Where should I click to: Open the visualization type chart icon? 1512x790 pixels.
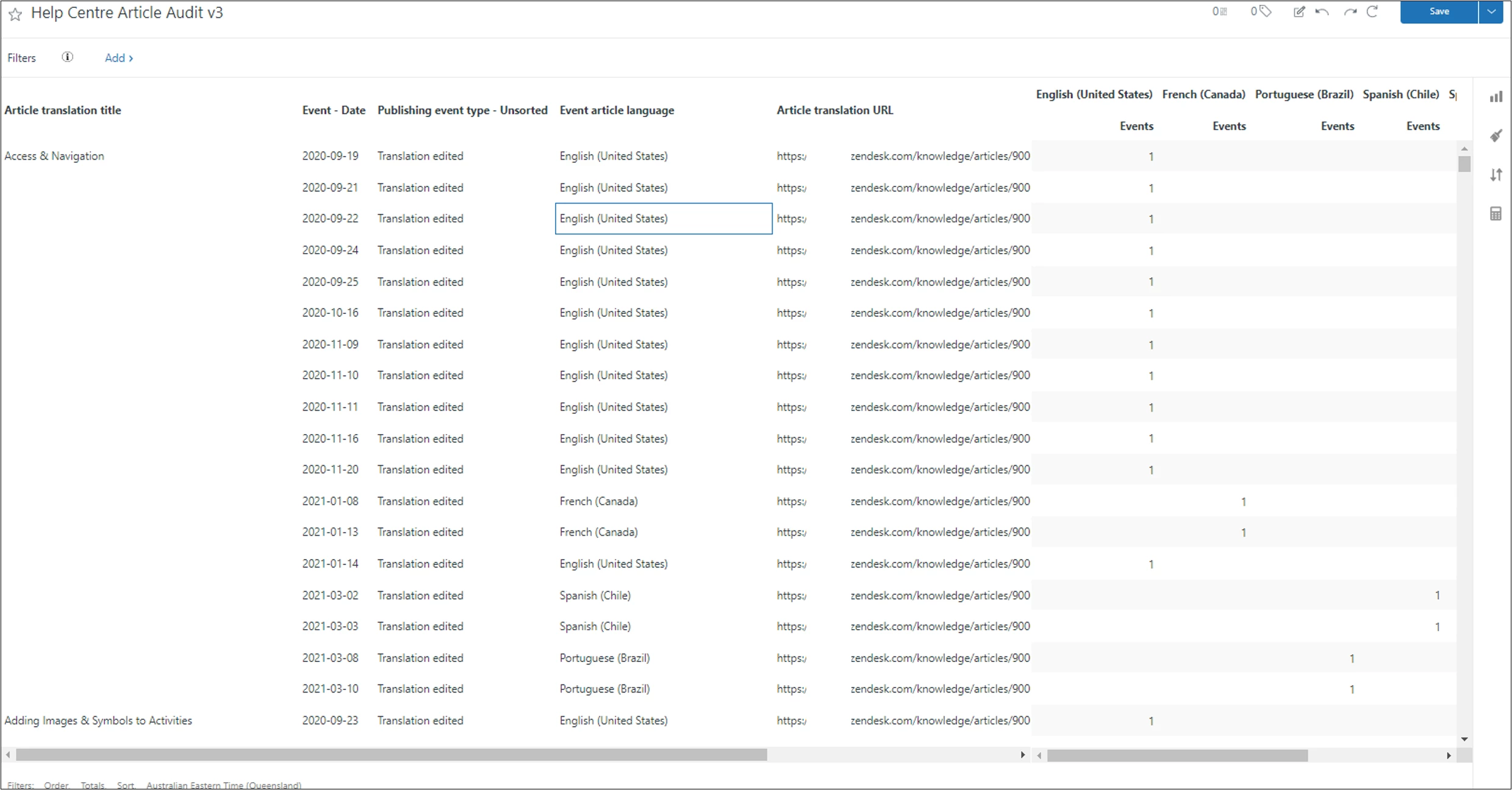coord(1496,97)
